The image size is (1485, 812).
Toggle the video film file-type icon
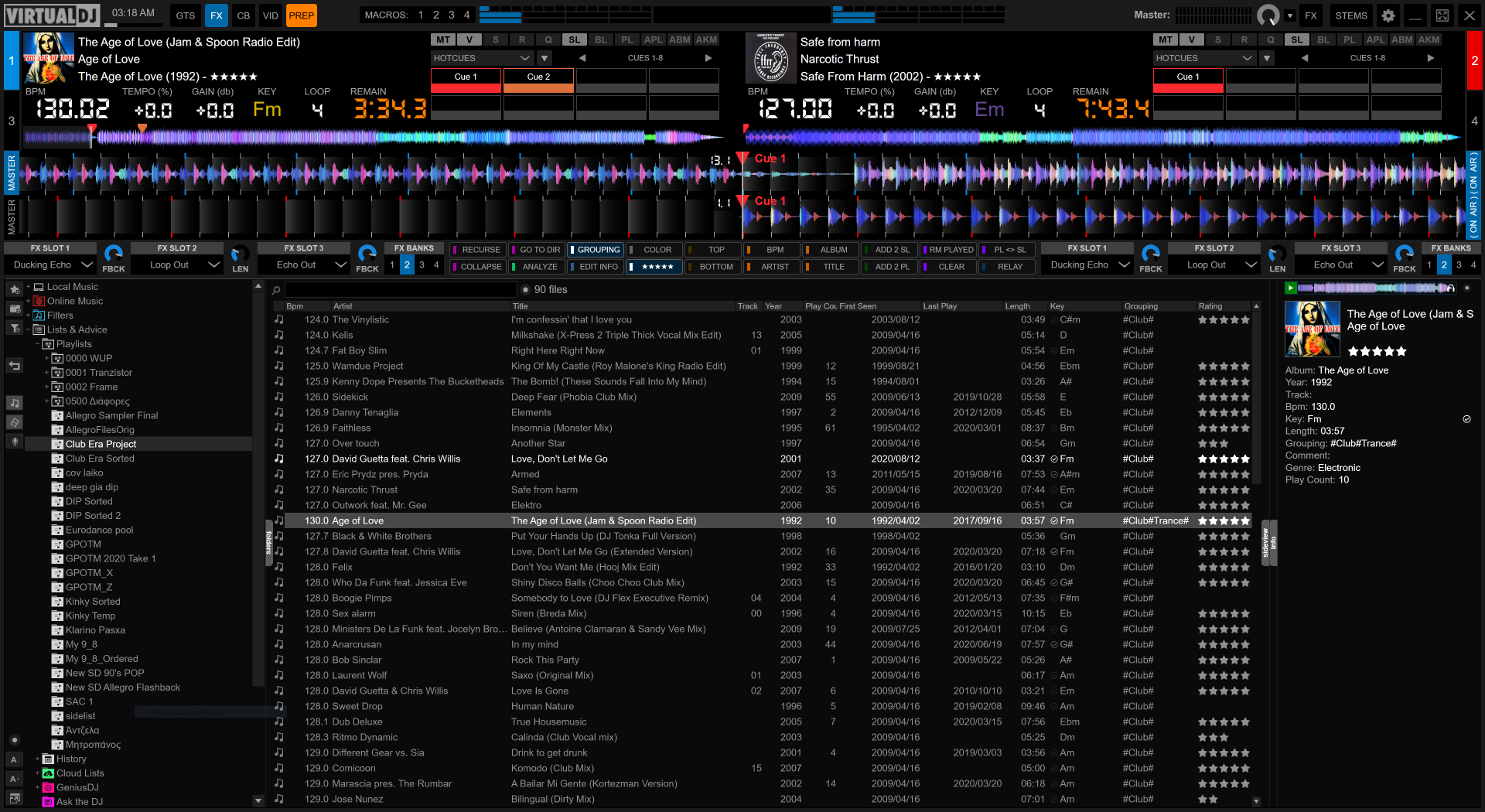point(15,422)
